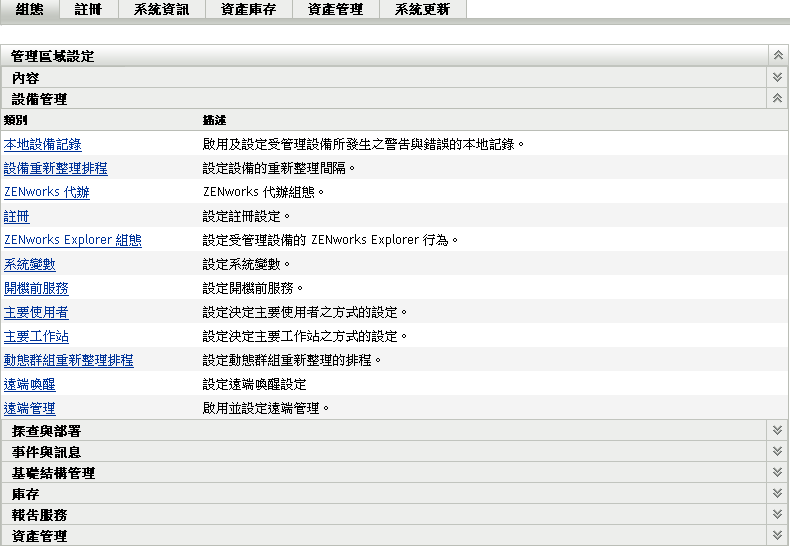
Task: Click the 設定開機前服務 description text
Action: (253, 289)
